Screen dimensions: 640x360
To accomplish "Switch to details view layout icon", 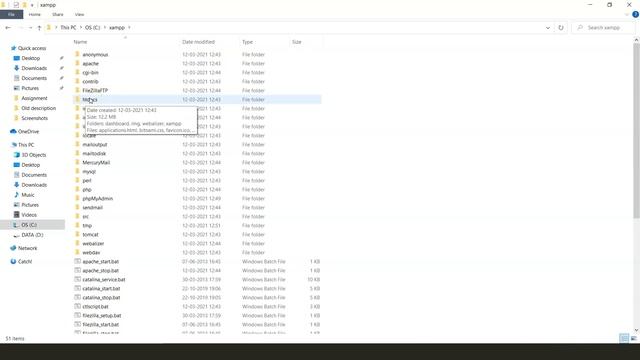I will click(624, 338).
